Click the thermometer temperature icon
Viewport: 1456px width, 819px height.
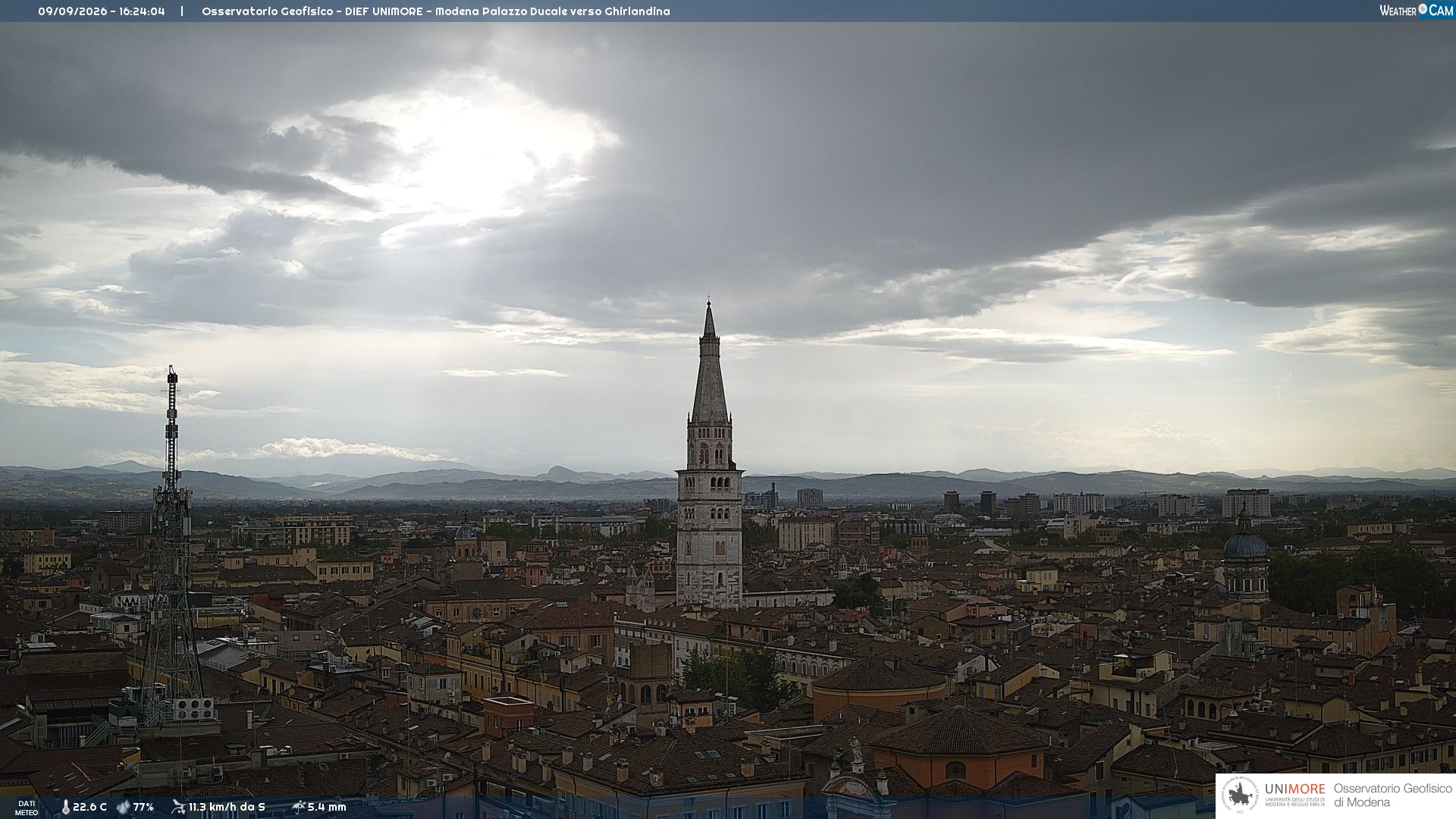[x=65, y=808]
